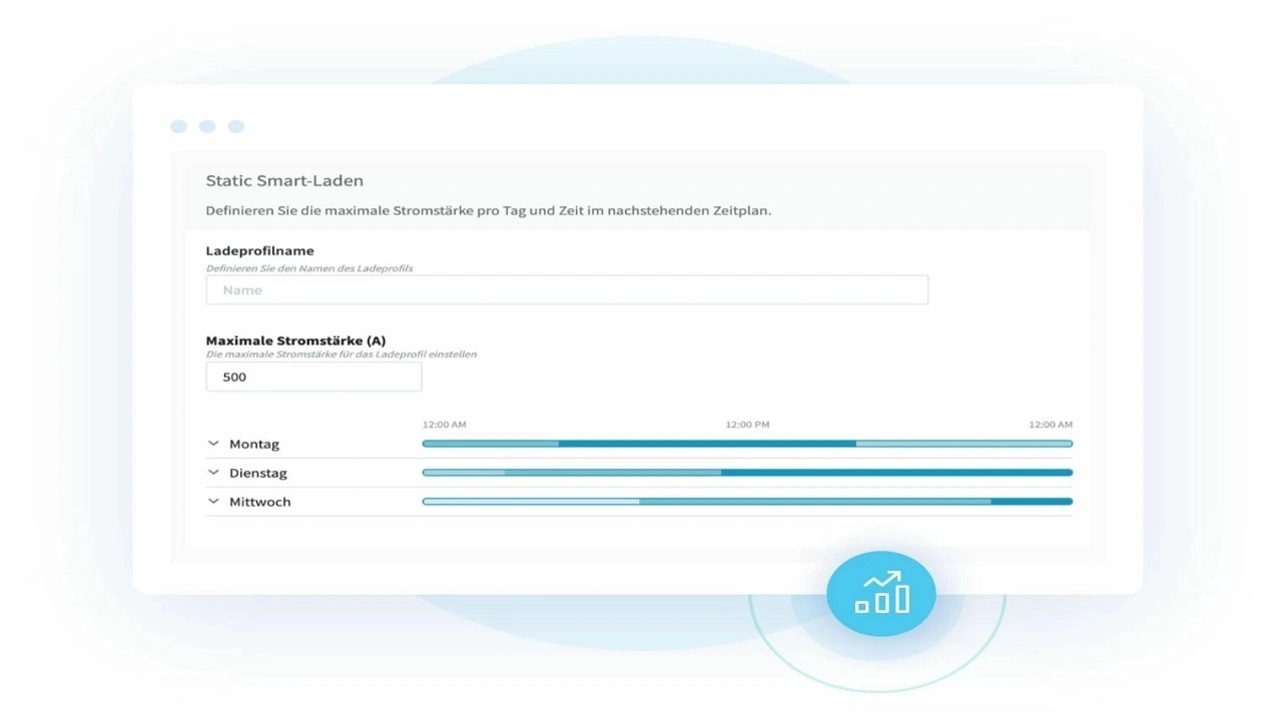Click the light evening segment of Montag timeline
Image resolution: width=1280 pixels, height=721 pixels.
click(x=963, y=444)
